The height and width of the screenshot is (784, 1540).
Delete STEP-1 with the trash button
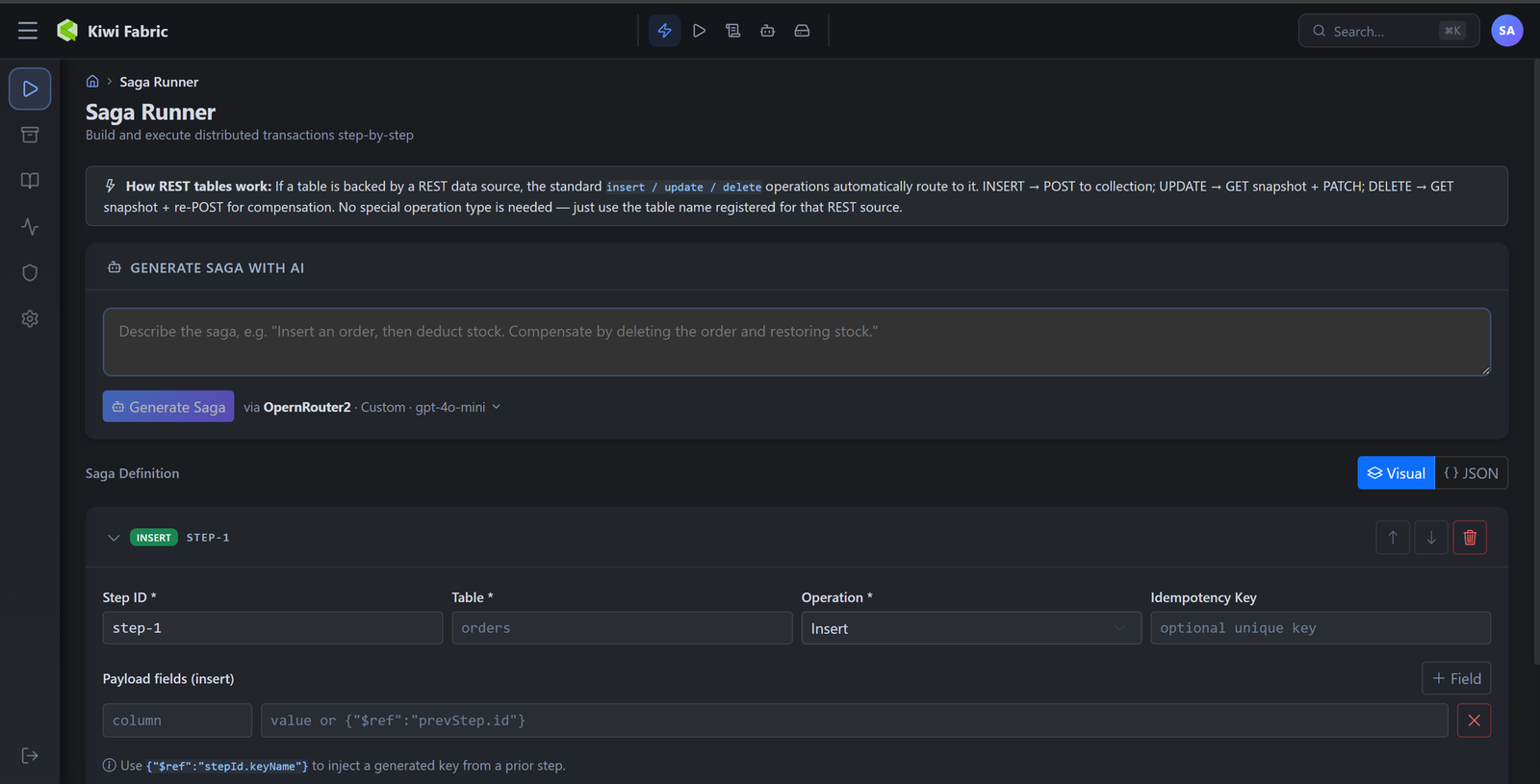coord(1470,538)
